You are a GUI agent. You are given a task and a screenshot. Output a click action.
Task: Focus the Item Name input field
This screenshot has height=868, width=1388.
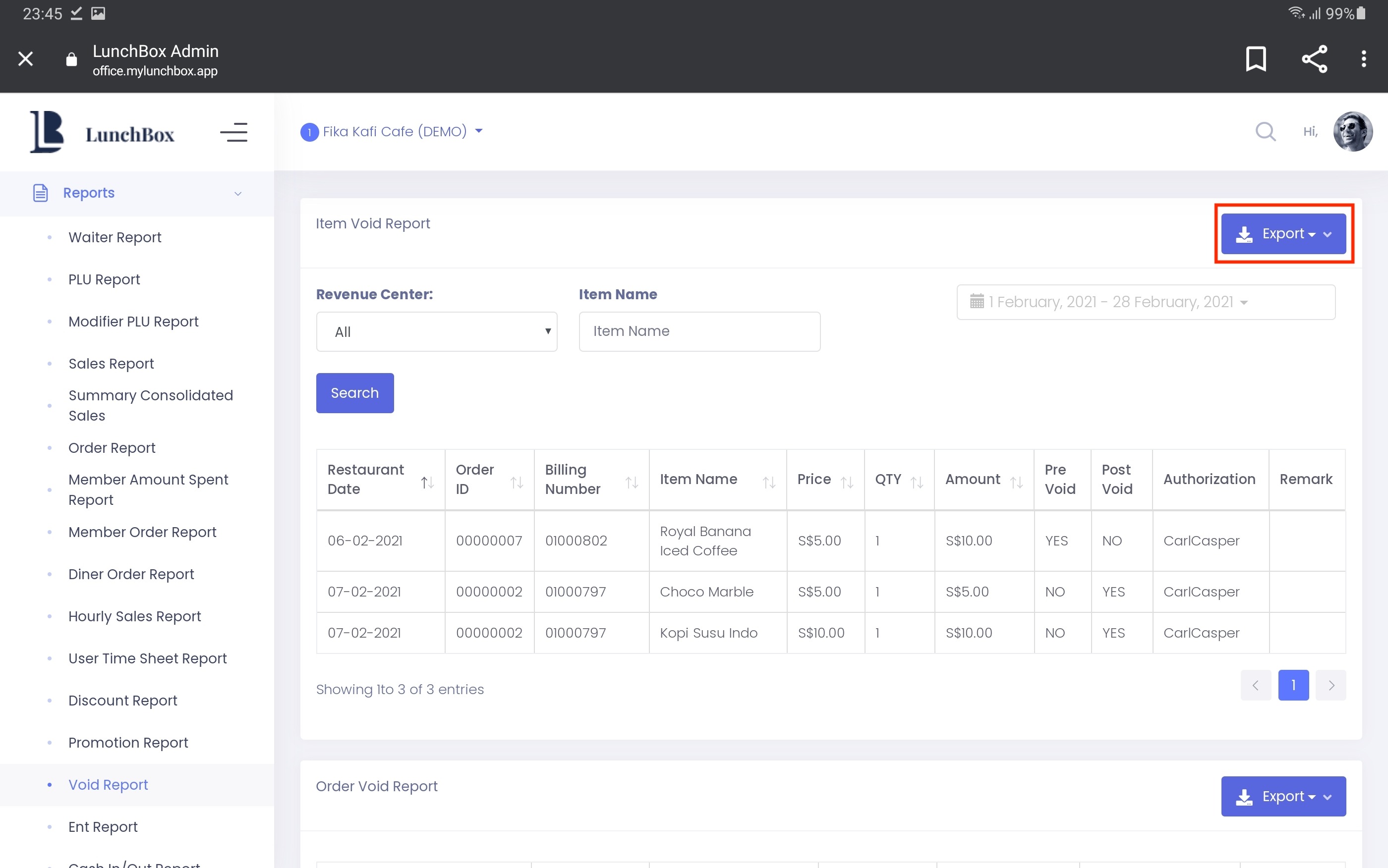tap(699, 331)
